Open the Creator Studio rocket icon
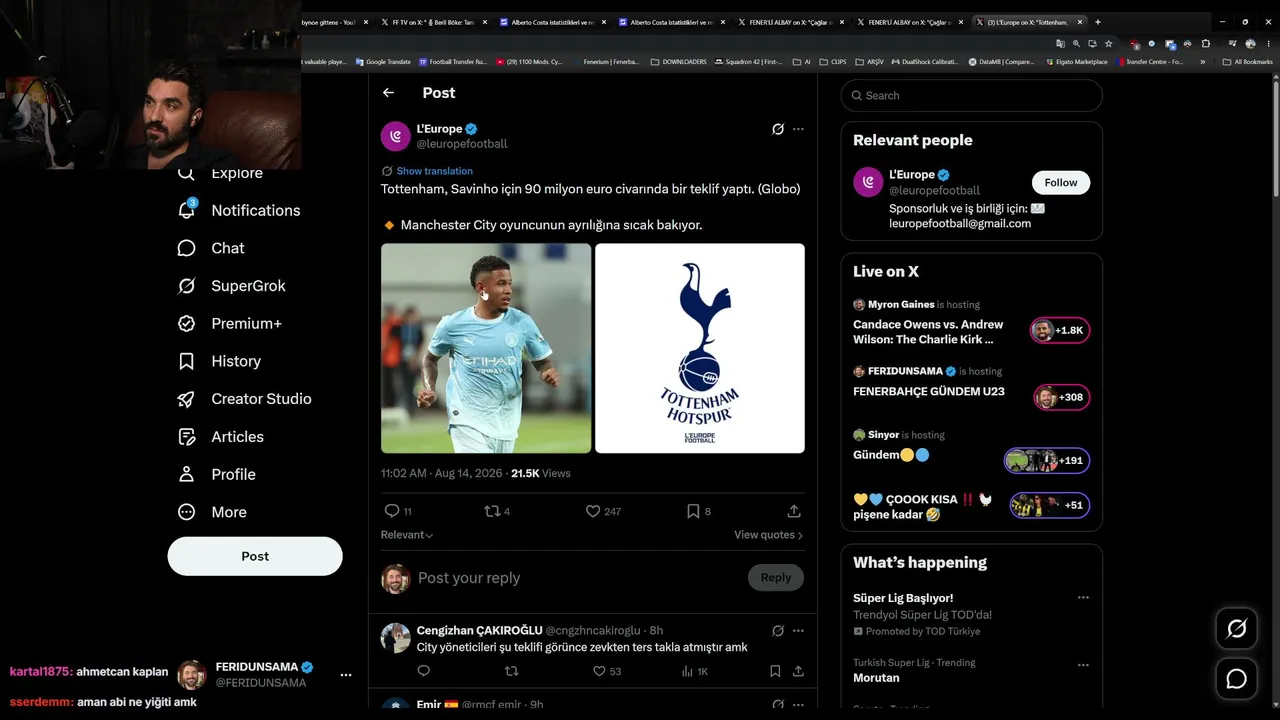The width and height of the screenshot is (1280, 720). (186, 399)
